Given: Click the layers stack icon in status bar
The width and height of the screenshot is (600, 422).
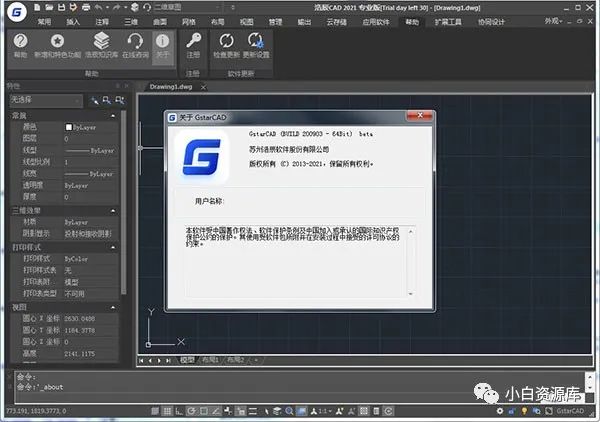Looking at the screenshot, I should (x=277, y=411).
